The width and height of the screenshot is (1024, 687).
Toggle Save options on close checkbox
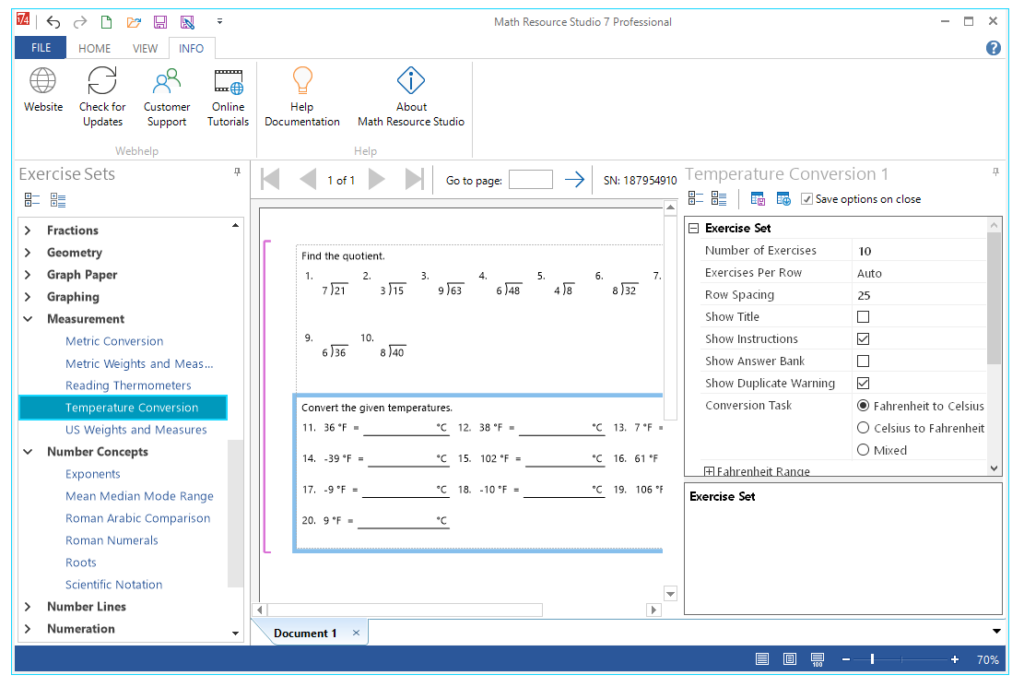pos(807,199)
